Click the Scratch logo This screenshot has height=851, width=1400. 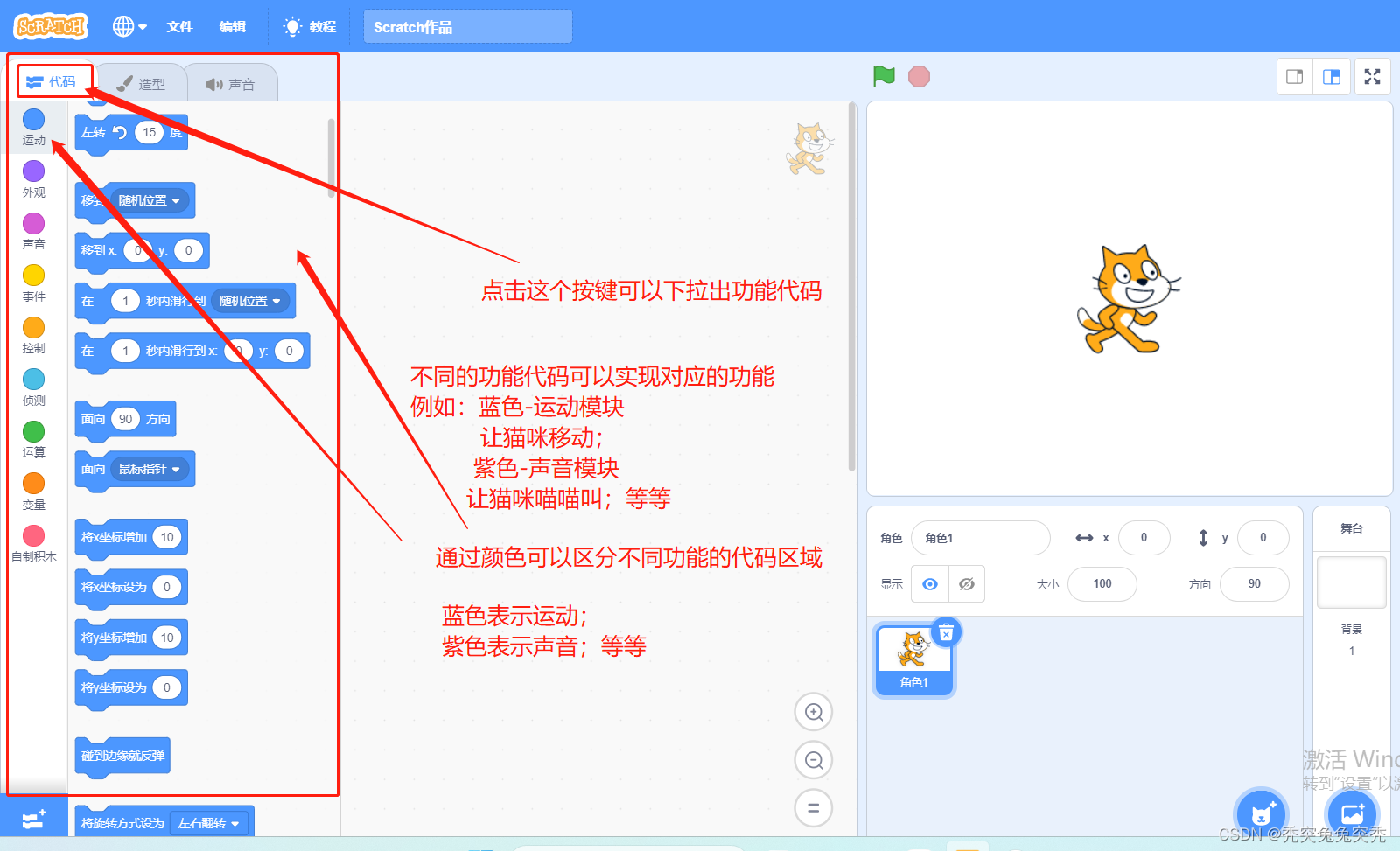pyautogui.click(x=51, y=26)
